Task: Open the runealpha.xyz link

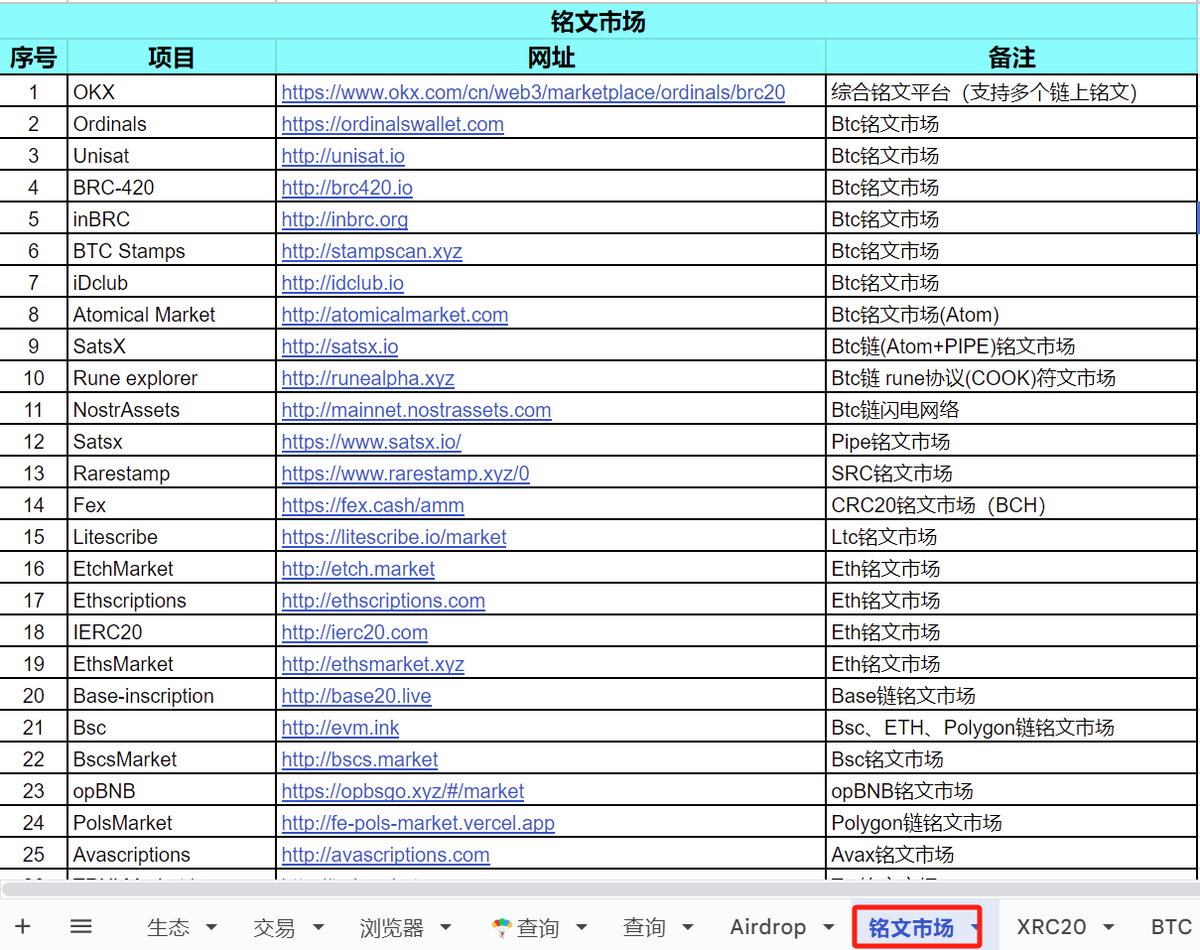Action: (x=367, y=378)
